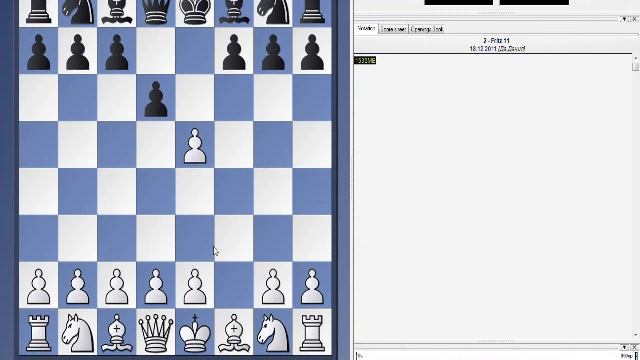Pick the white pawn on g2
This screenshot has height=360, width=640.
point(273,286)
